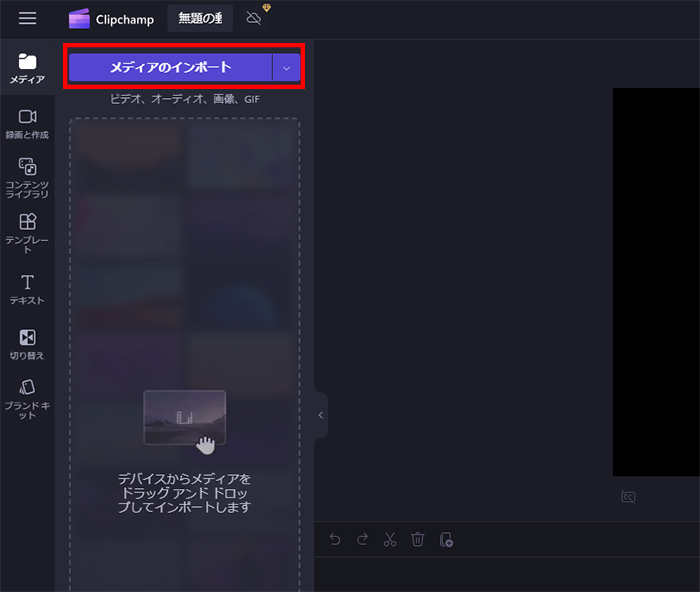Click メディアのインポート button

click(x=171, y=67)
